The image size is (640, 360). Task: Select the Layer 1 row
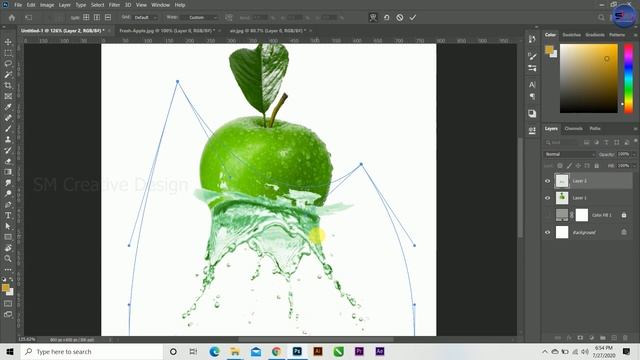[588, 198]
